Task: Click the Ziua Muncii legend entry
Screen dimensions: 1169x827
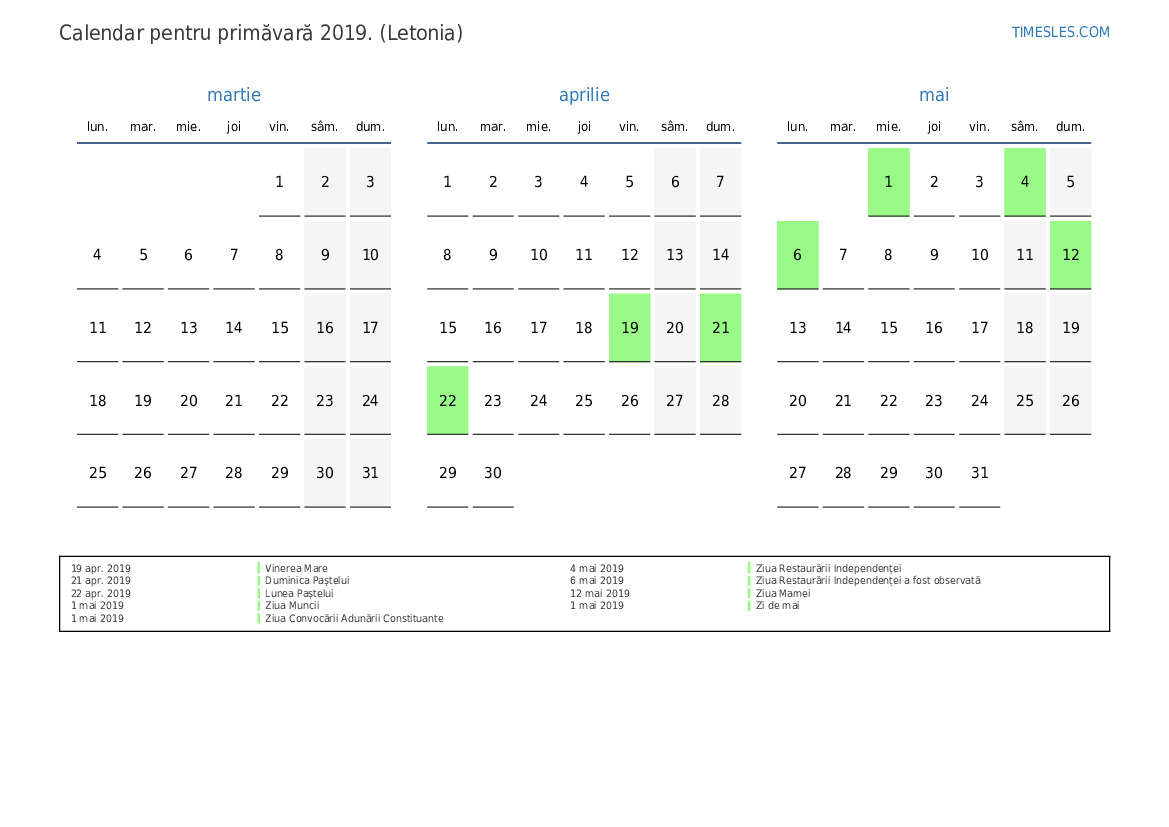Action: pyautogui.click(x=292, y=606)
